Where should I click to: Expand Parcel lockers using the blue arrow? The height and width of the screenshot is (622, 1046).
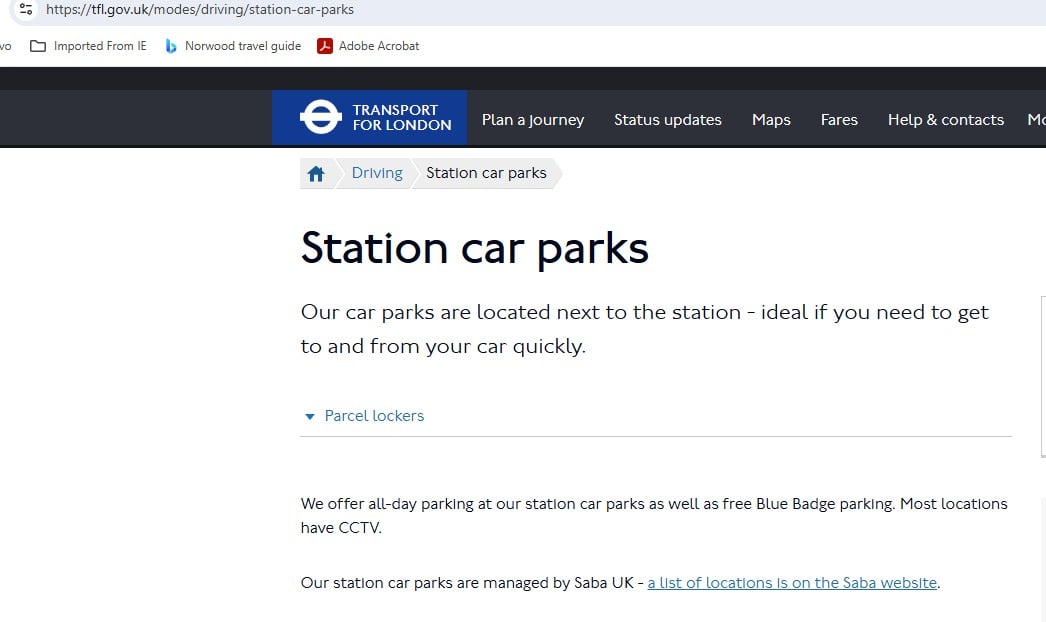click(x=310, y=417)
